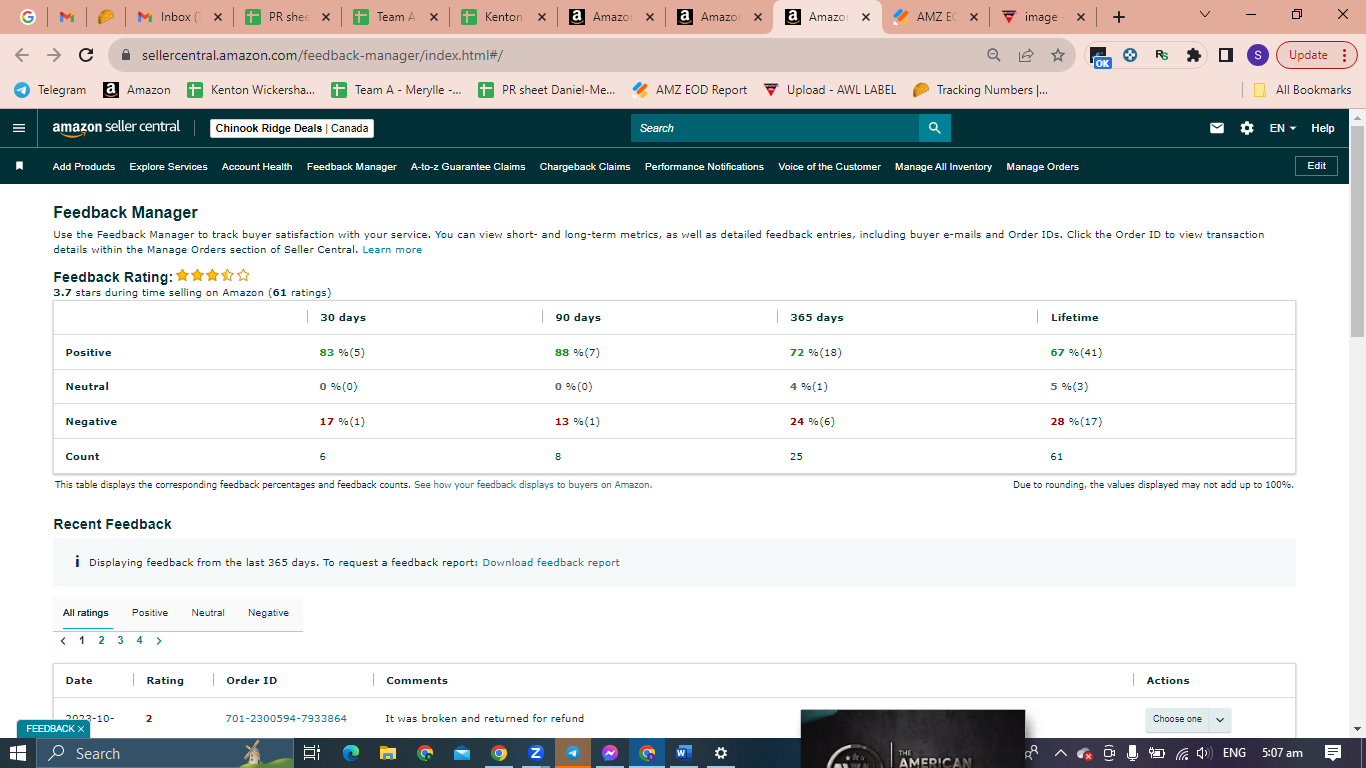
Task: Click the Chrome address bar URL
Action: coord(322,55)
